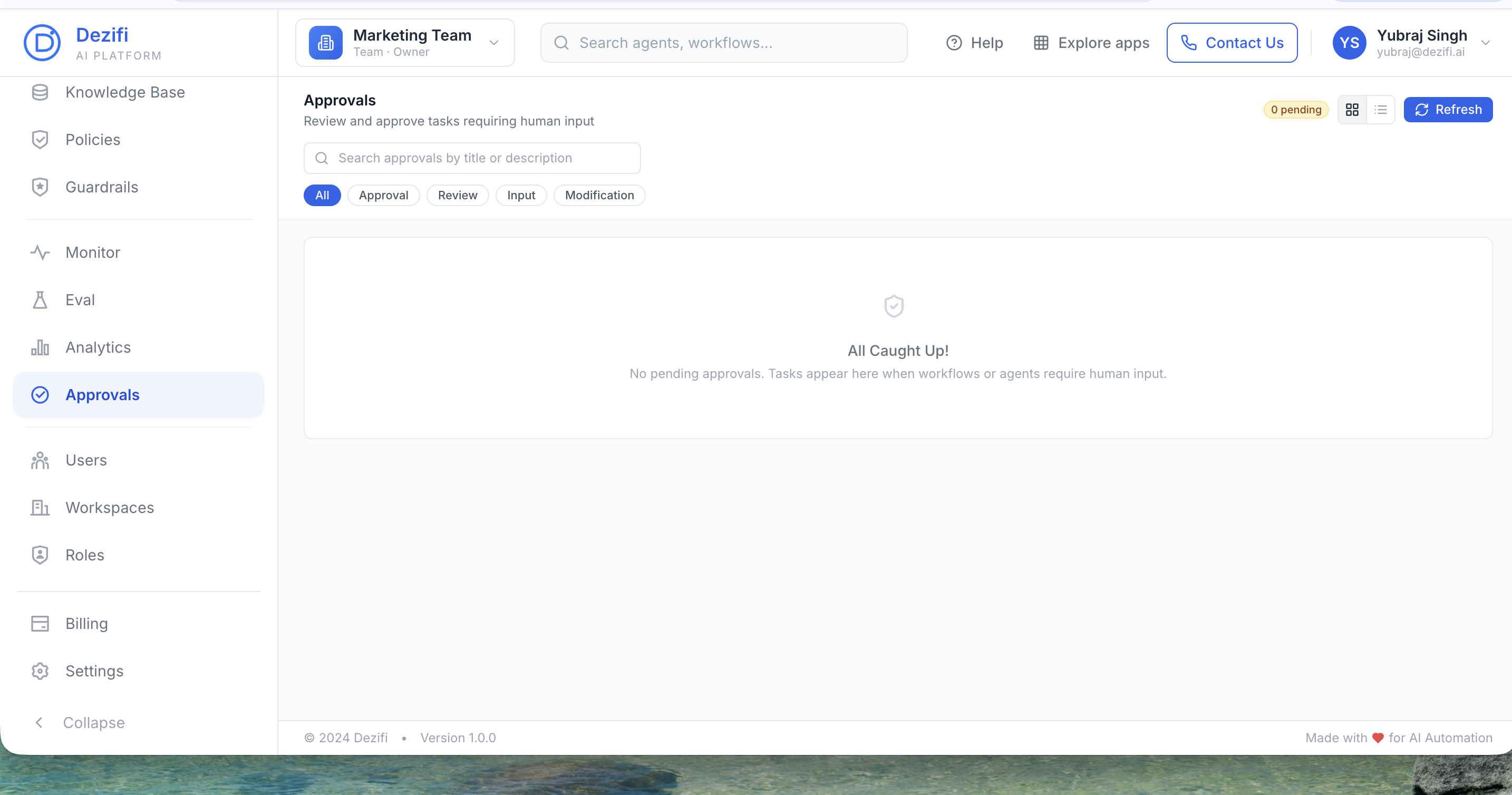The width and height of the screenshot is (1512, 795).
Task: Open the Monitor page
Action: pos(139,253)
